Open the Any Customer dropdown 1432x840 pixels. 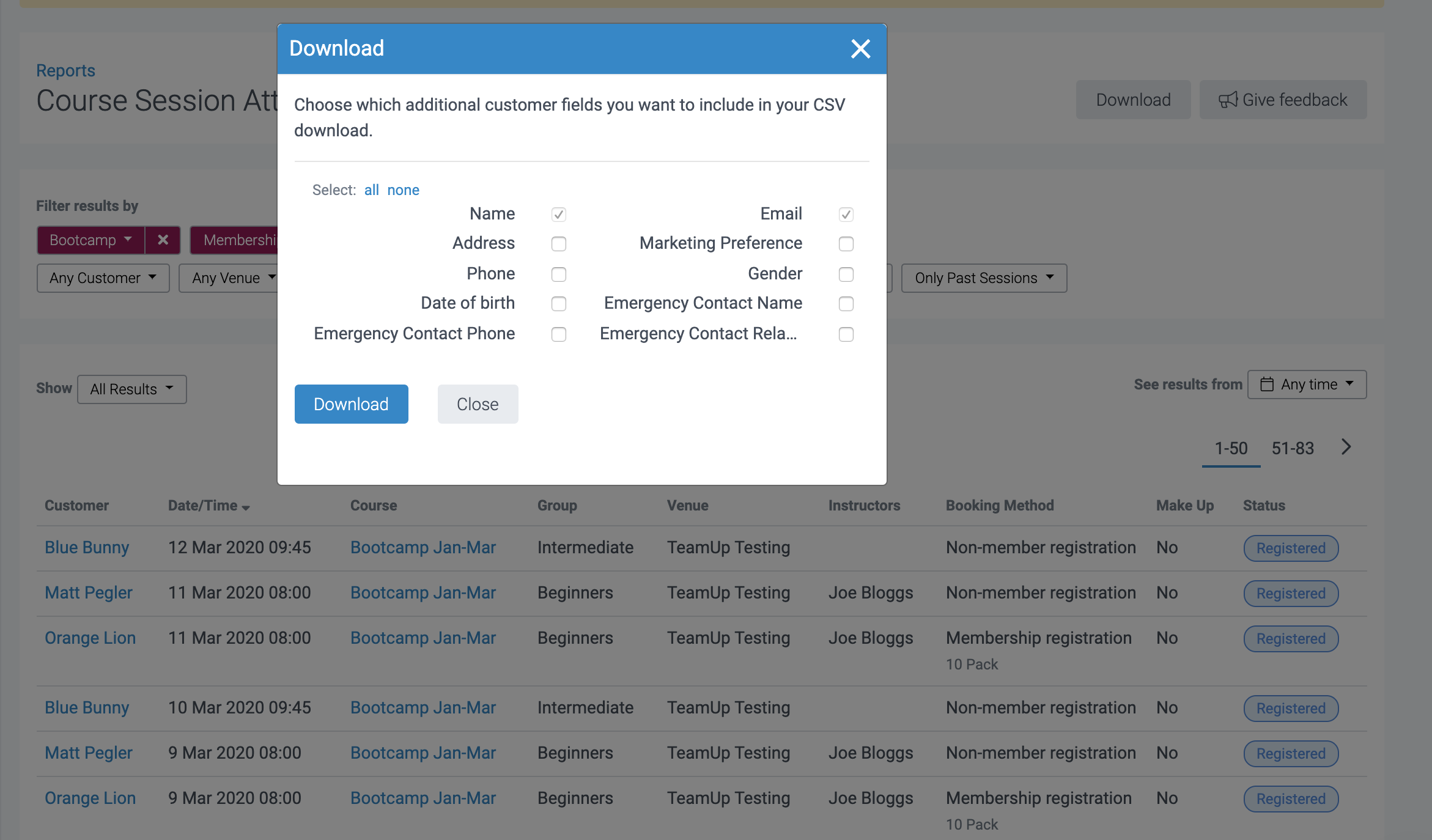pos(103,278)
